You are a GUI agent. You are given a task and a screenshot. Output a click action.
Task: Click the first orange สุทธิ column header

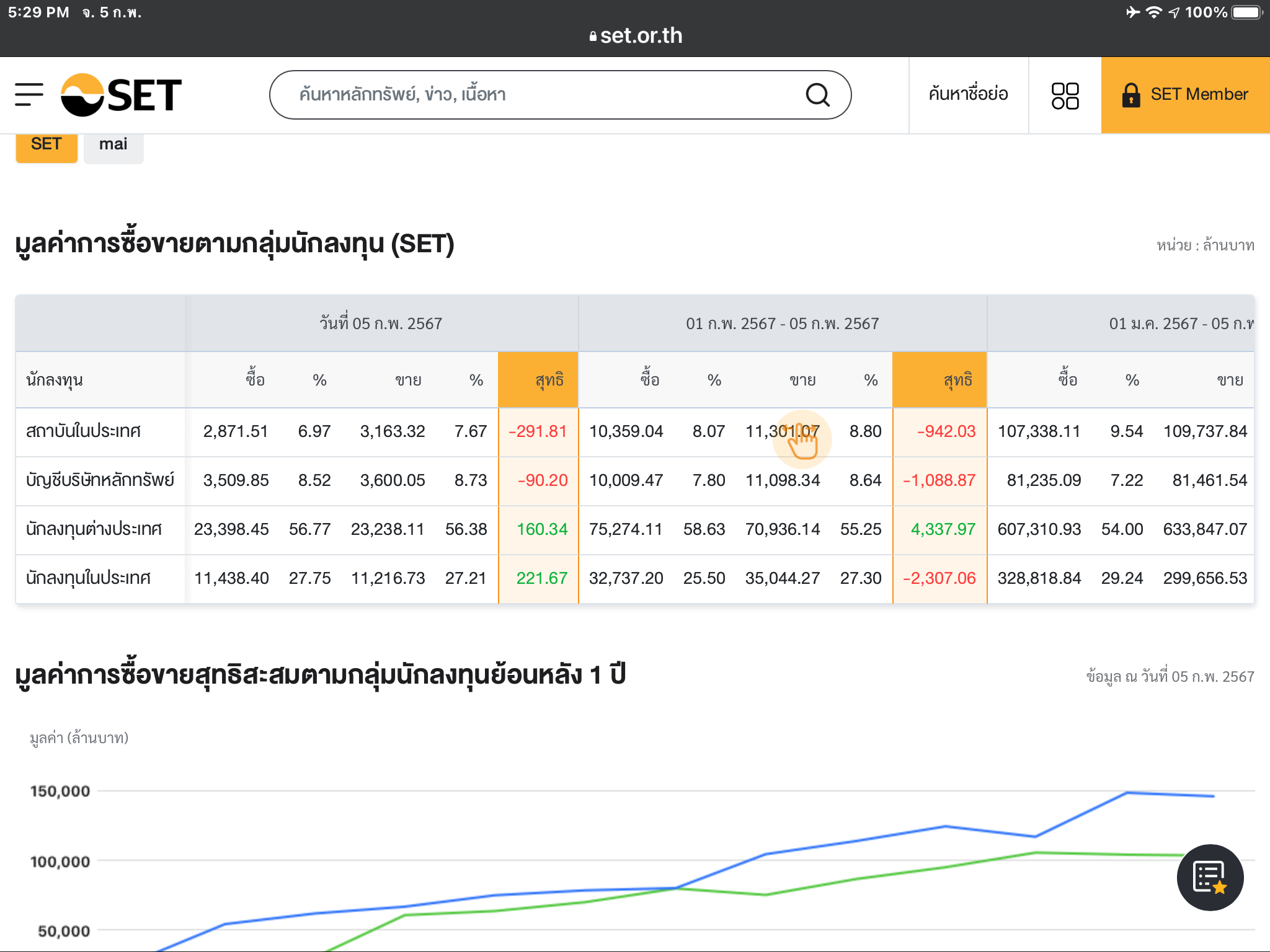538,380
